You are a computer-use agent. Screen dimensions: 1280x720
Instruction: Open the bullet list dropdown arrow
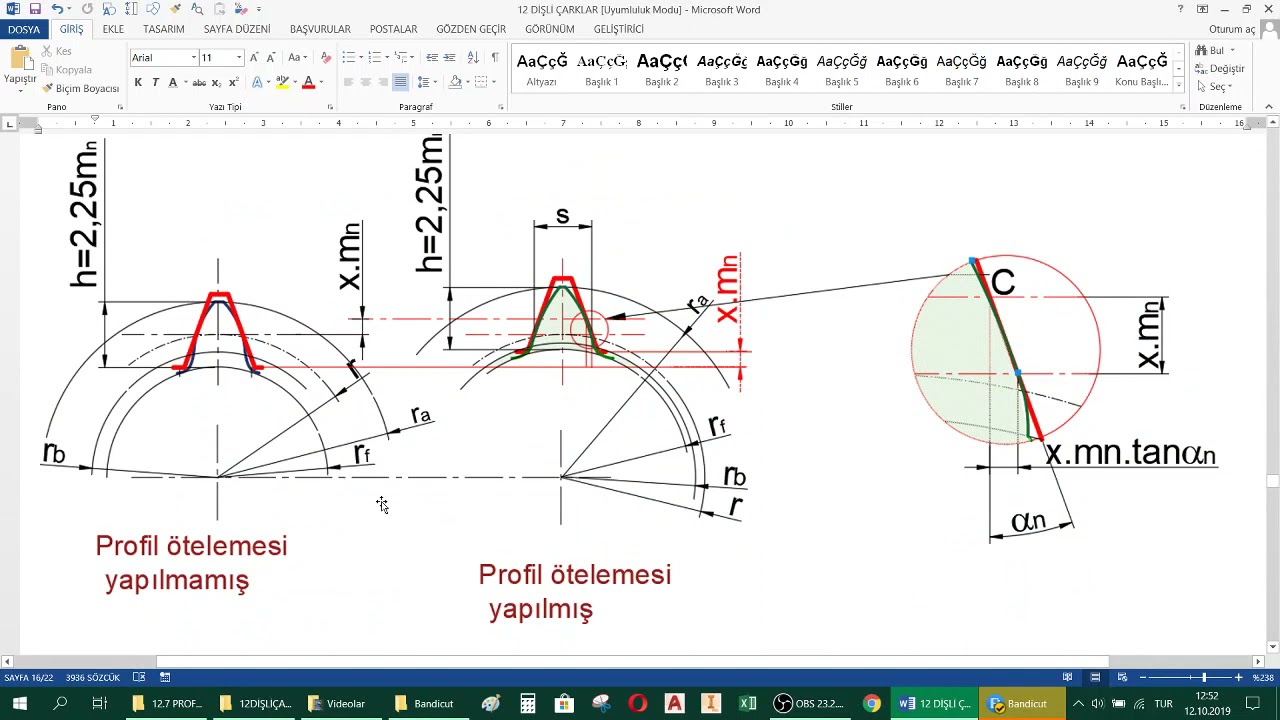(361, 58)
